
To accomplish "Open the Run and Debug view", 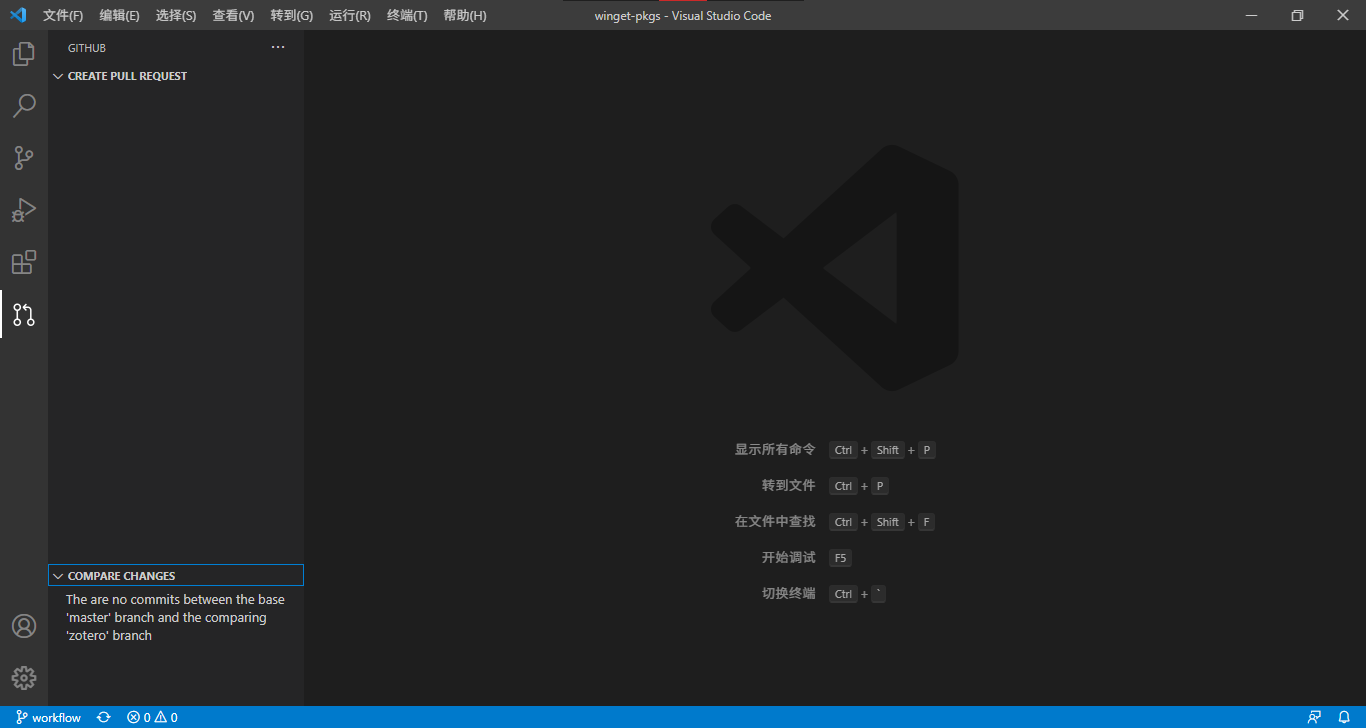I will [24, 210].
